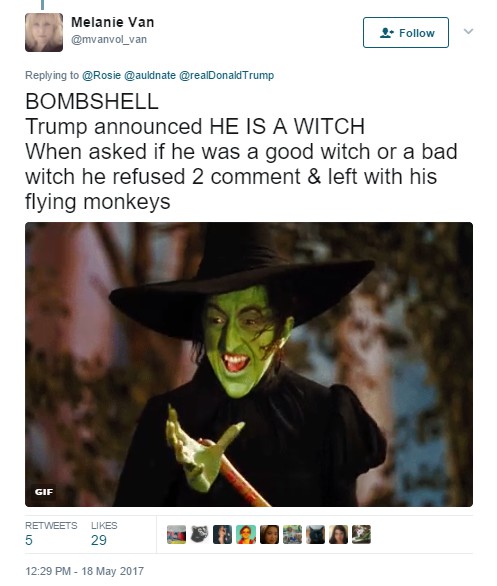497x586 pixels.
Task: Open the black cat liker avatar
Action: click(315, 534)
